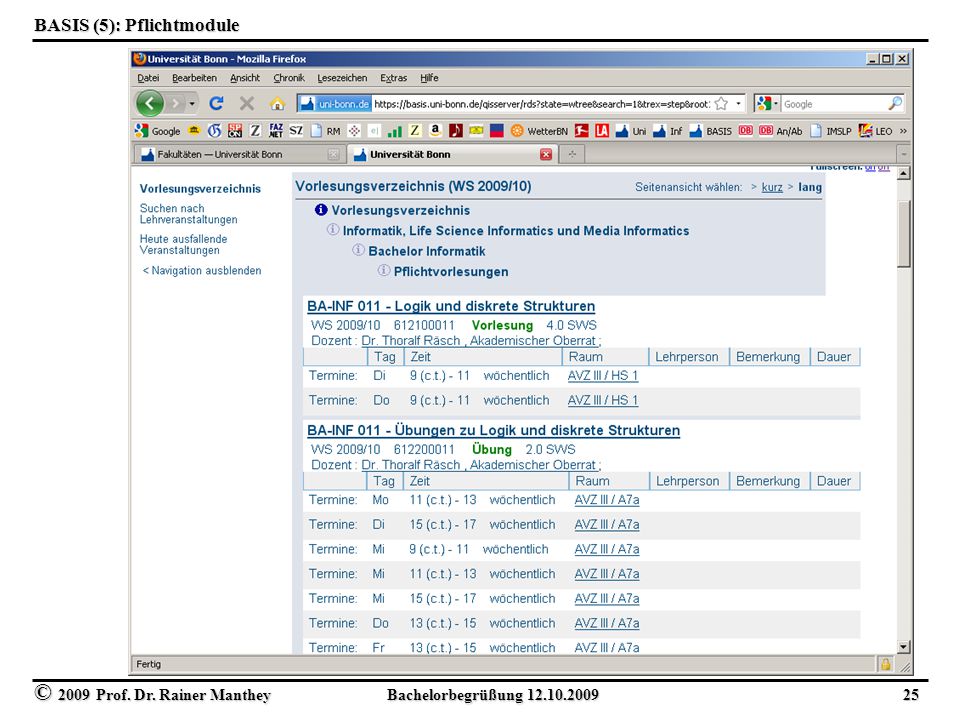Open the Datei menu
960x720 pixels.
coord(148,78)
